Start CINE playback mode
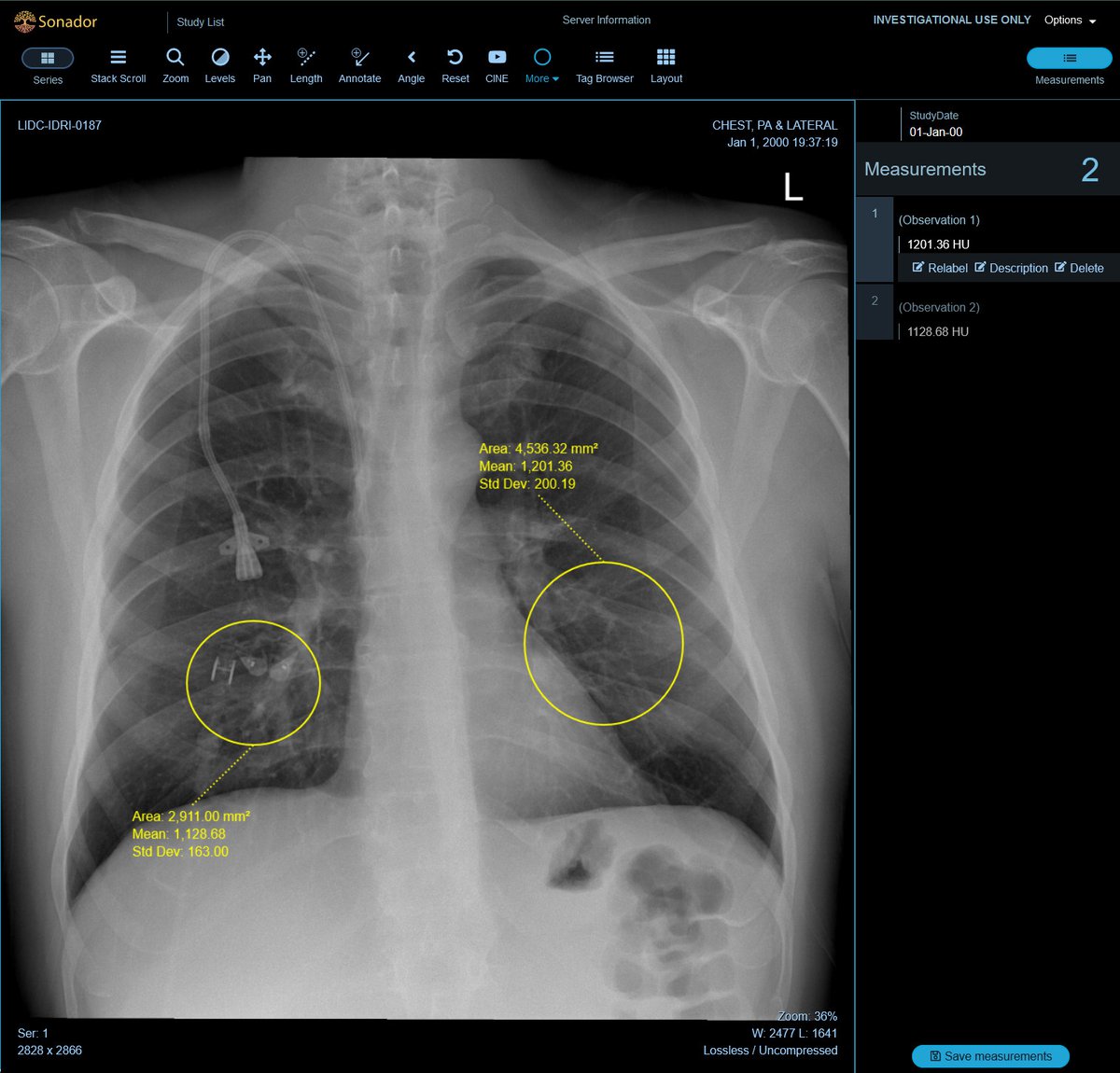This screenshot has width=1120, height=1073. pos(497,62)
